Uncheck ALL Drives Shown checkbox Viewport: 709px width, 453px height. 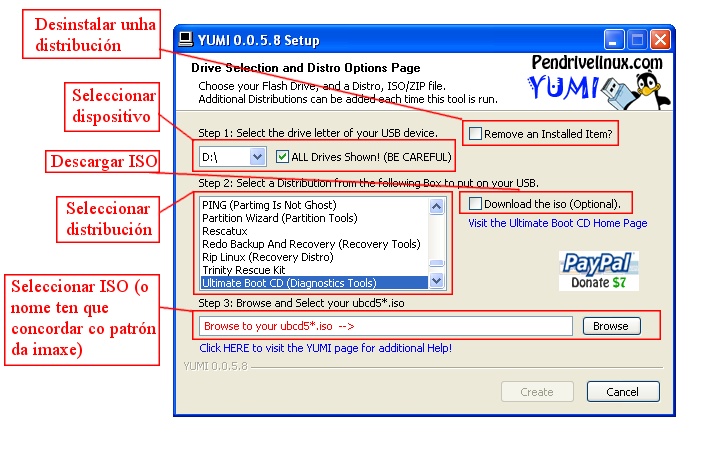point(282,157)
